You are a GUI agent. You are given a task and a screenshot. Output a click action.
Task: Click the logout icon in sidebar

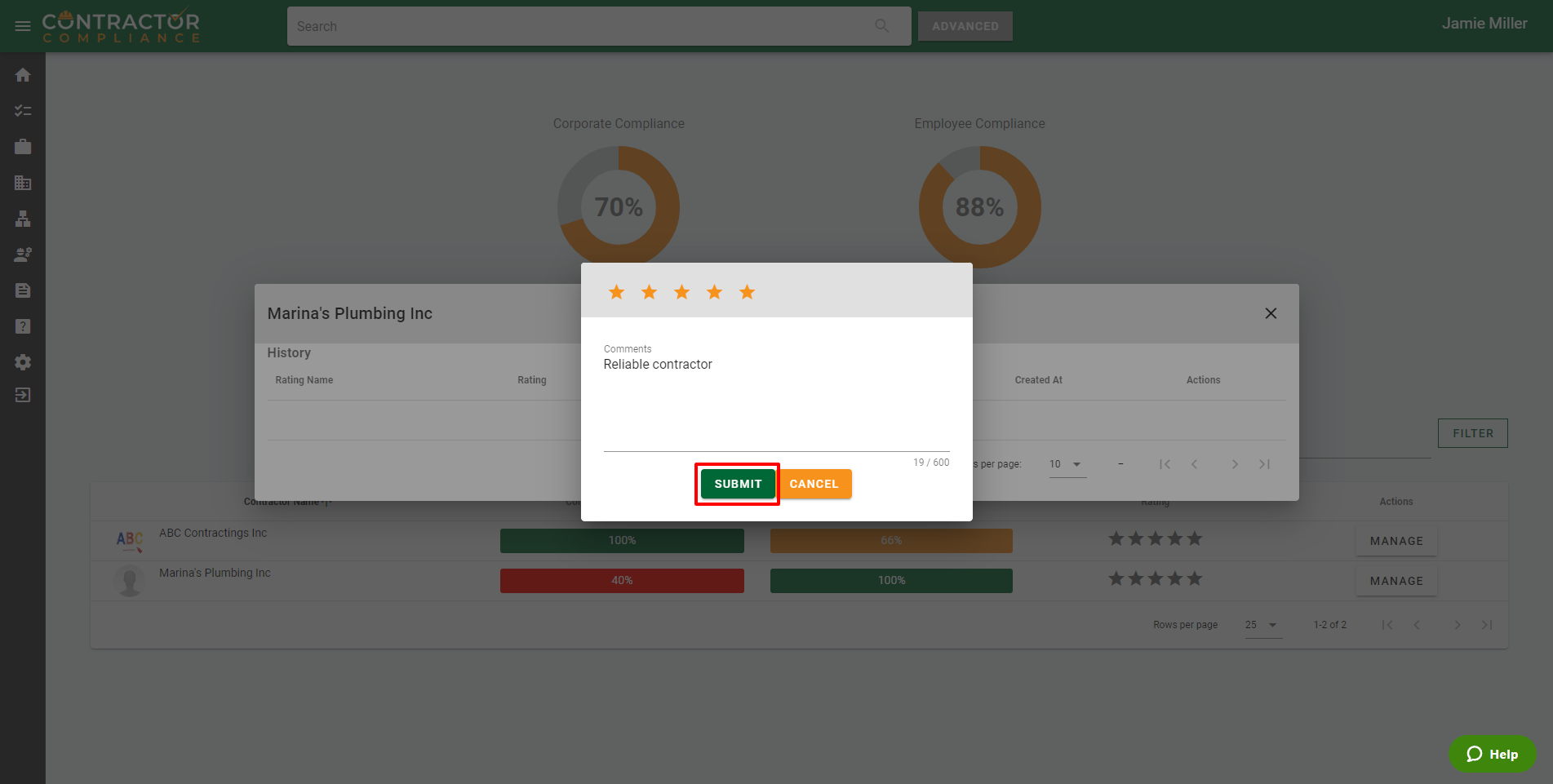coord(23,395)
